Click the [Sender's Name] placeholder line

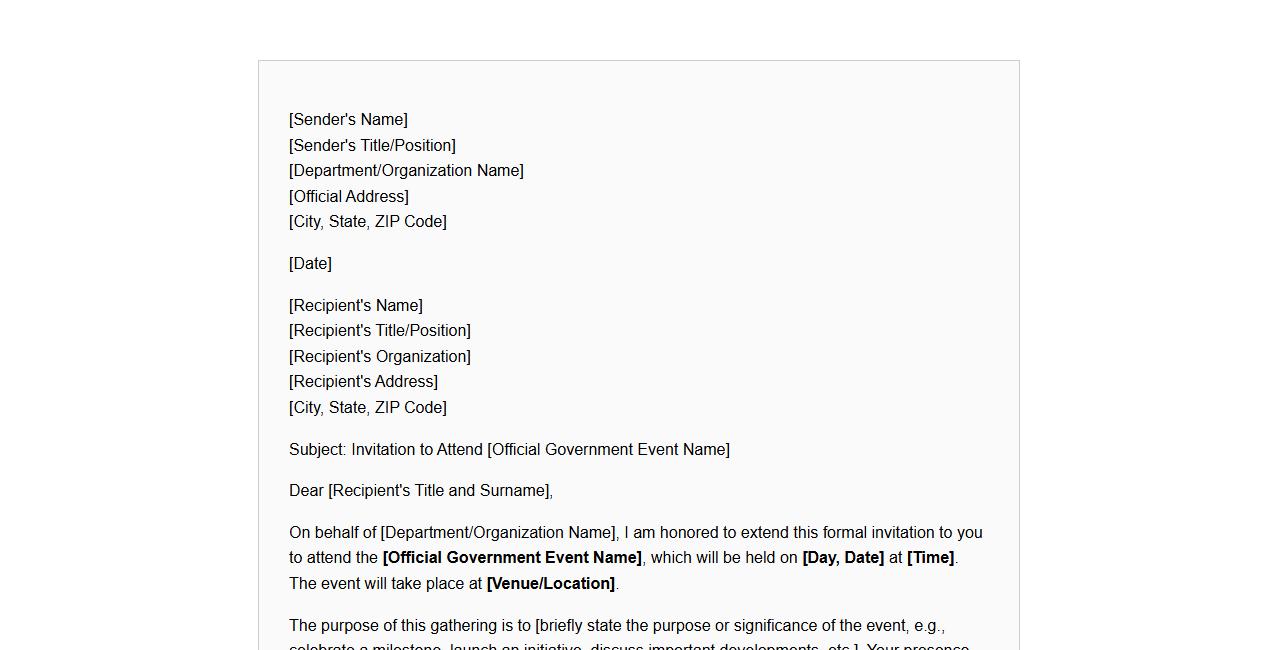point(348,120)
